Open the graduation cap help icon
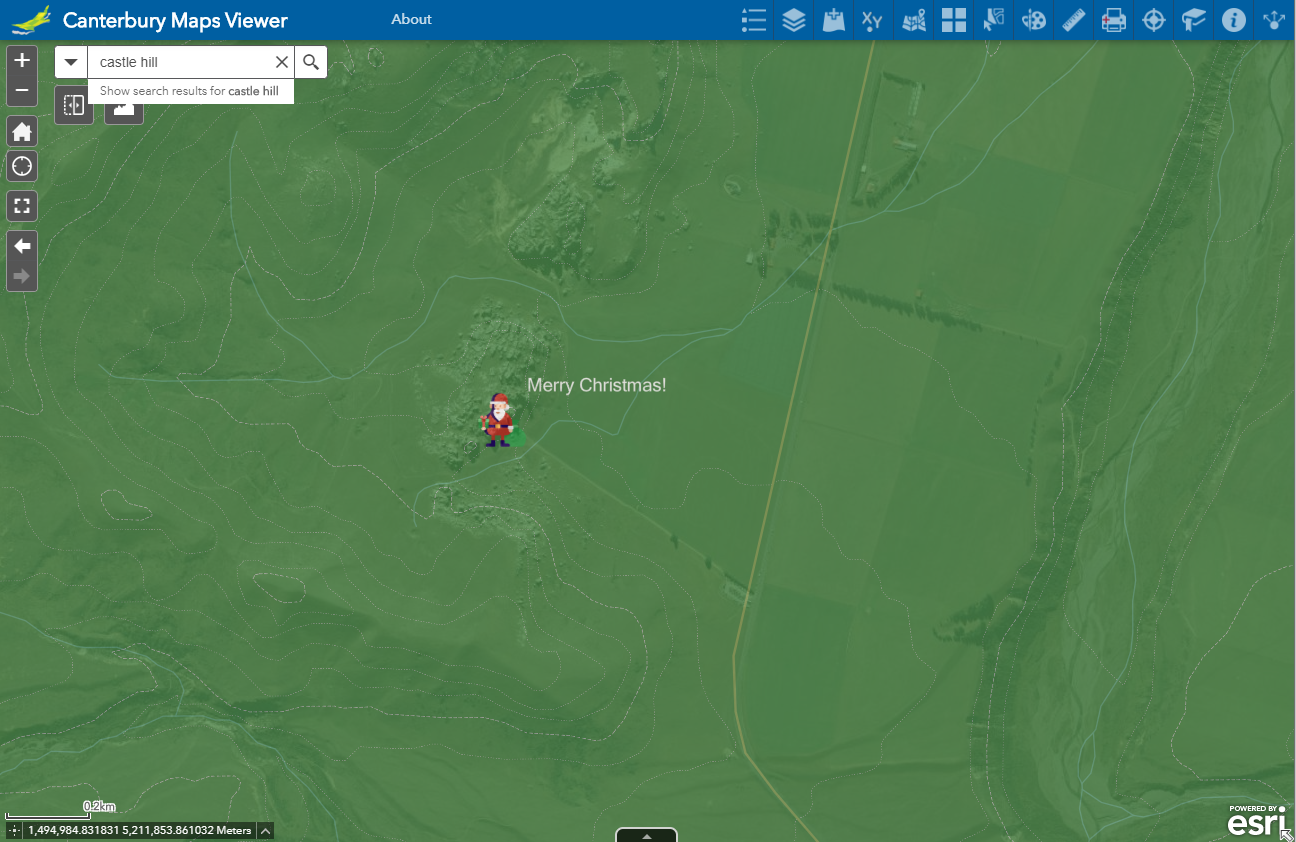This screenshot has height=842, width=1296. coord(1194,20)
